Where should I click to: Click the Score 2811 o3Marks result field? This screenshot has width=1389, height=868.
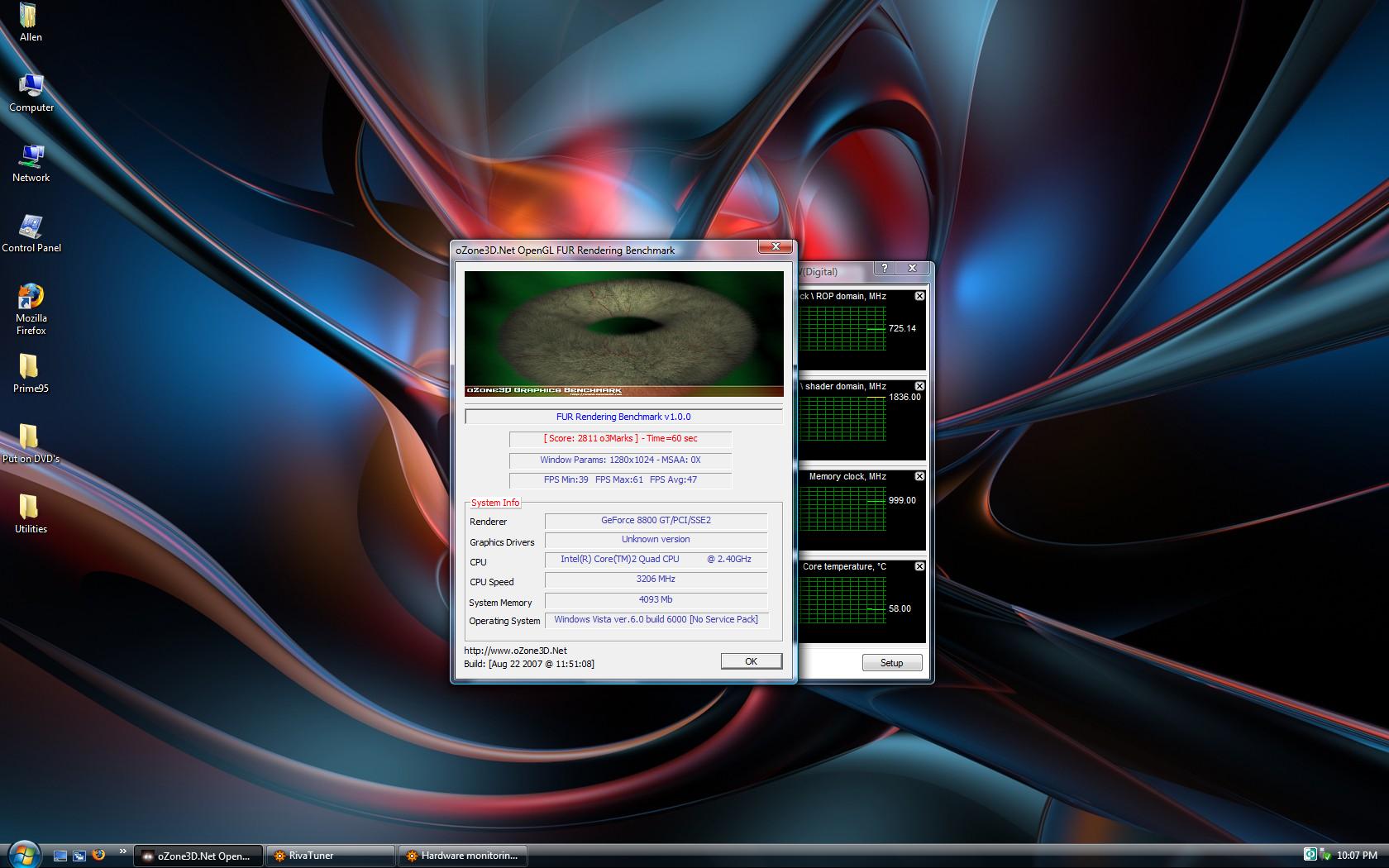[x=620, y=439]
